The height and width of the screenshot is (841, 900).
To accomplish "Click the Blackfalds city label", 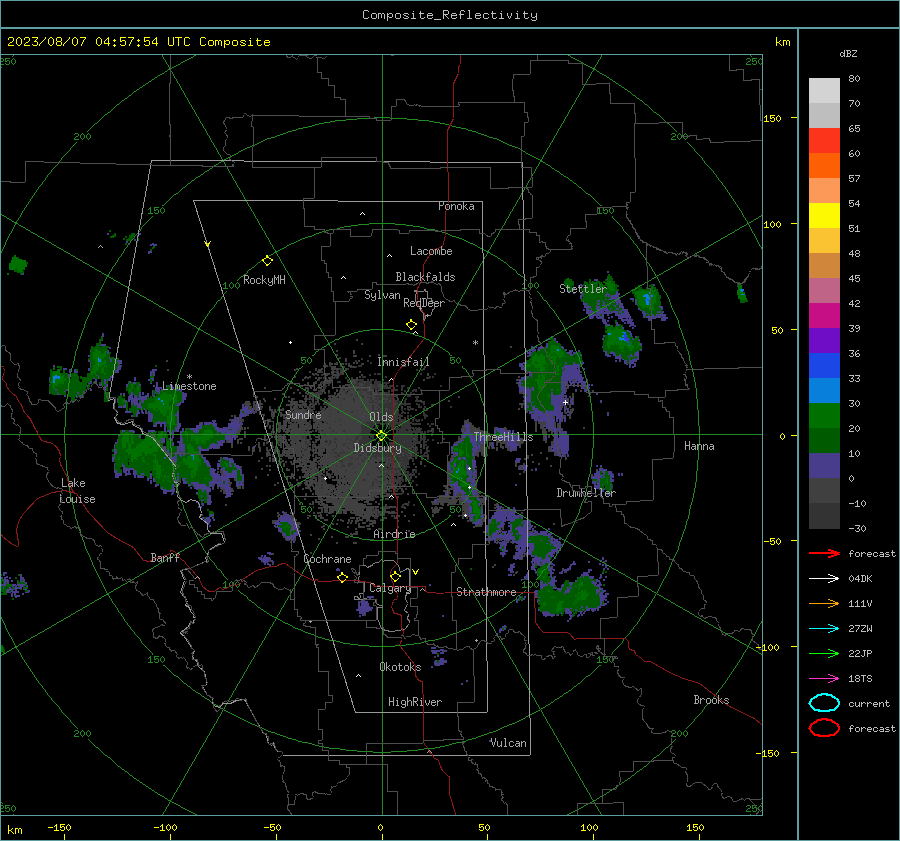I will point(425,277).
